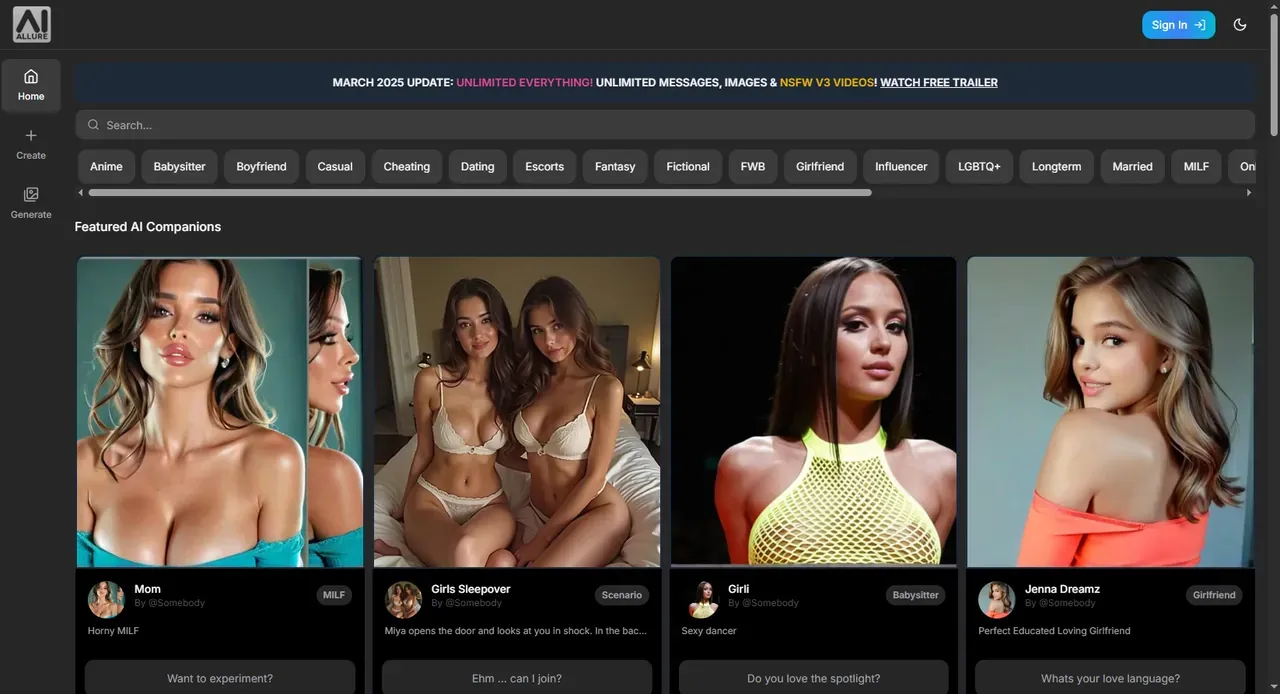The height and width of the screenshot is (694, 1280).
Task: Click the Featured AI Companions heading
Action: 148,227
